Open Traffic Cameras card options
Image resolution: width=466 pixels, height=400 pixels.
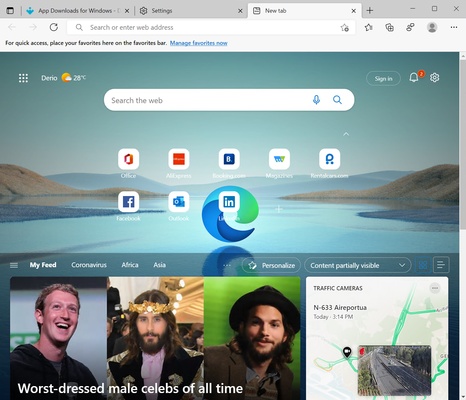point(435,288)
